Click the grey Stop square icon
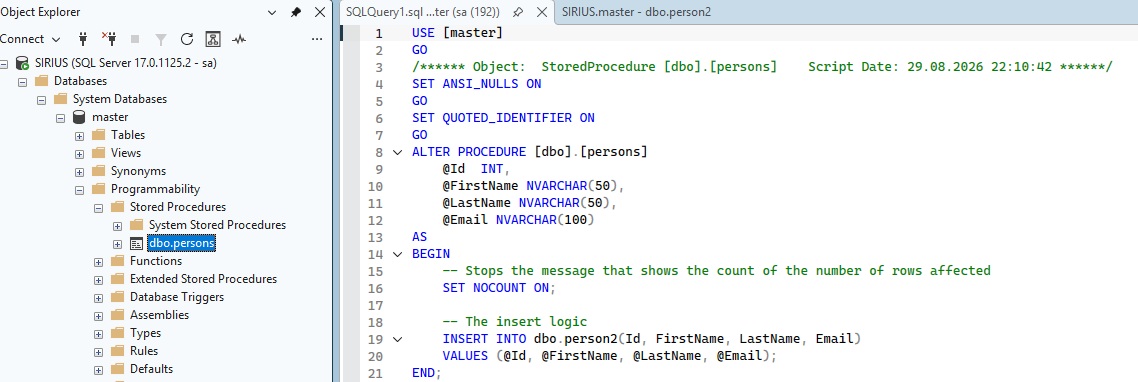The width and height of the screenshot is (1138, 382). tap(135, 39)
